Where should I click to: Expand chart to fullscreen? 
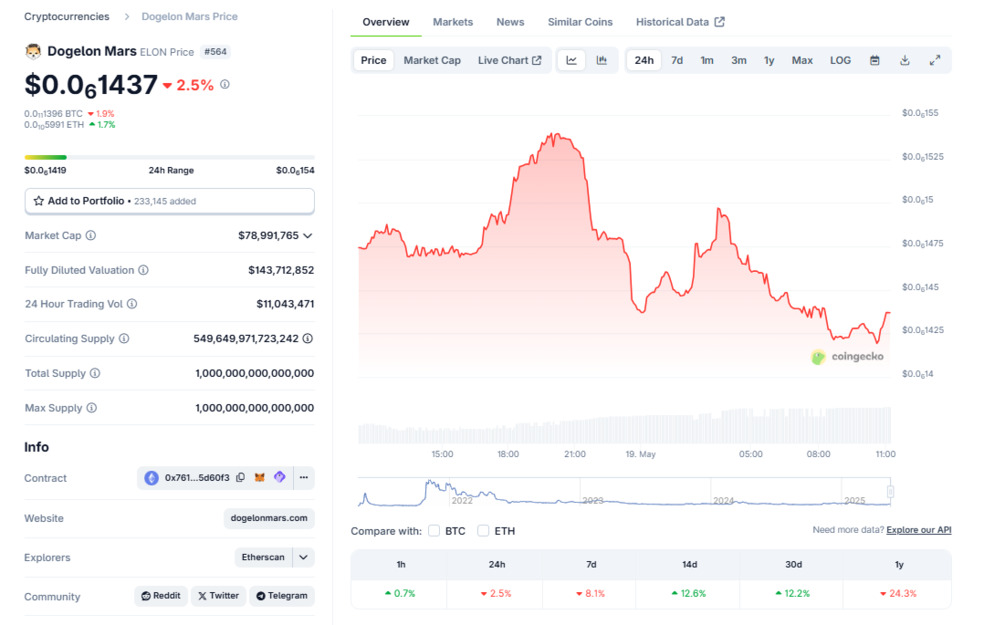tap(935, 60)
